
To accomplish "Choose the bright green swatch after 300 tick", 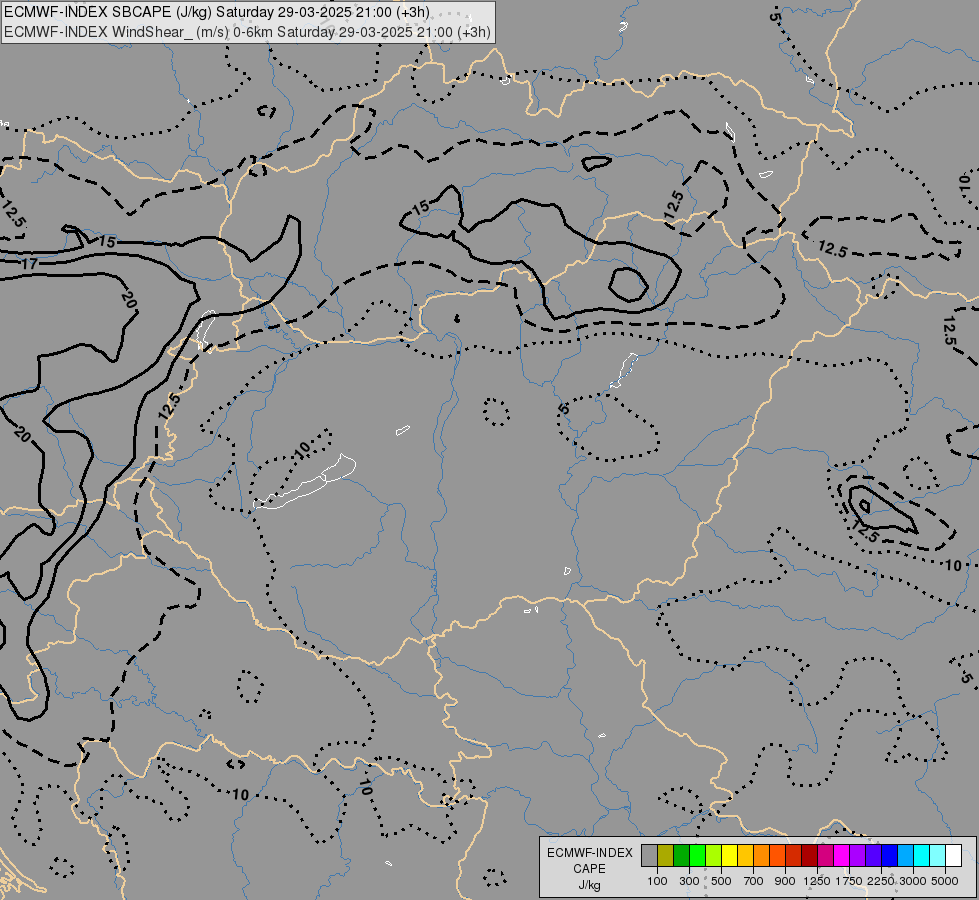I will [x=697, y=855].
